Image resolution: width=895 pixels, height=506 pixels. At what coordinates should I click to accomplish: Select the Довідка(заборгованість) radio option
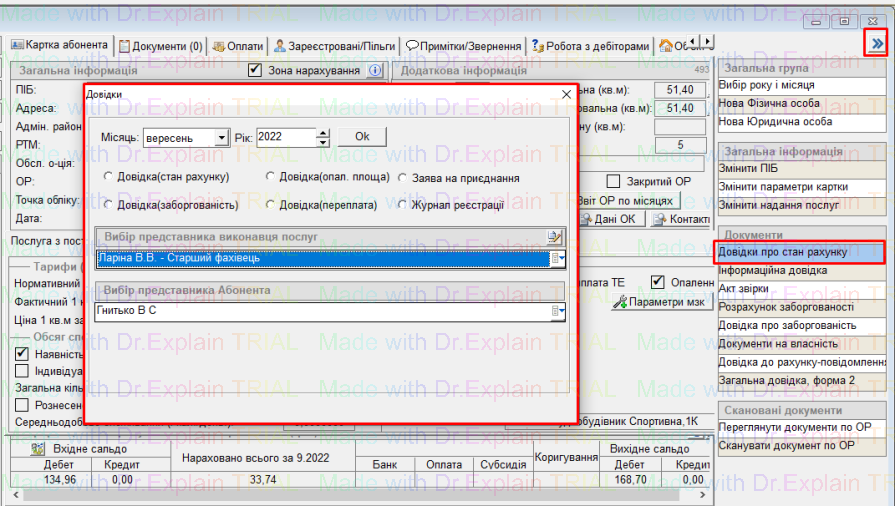click(108, 204)
